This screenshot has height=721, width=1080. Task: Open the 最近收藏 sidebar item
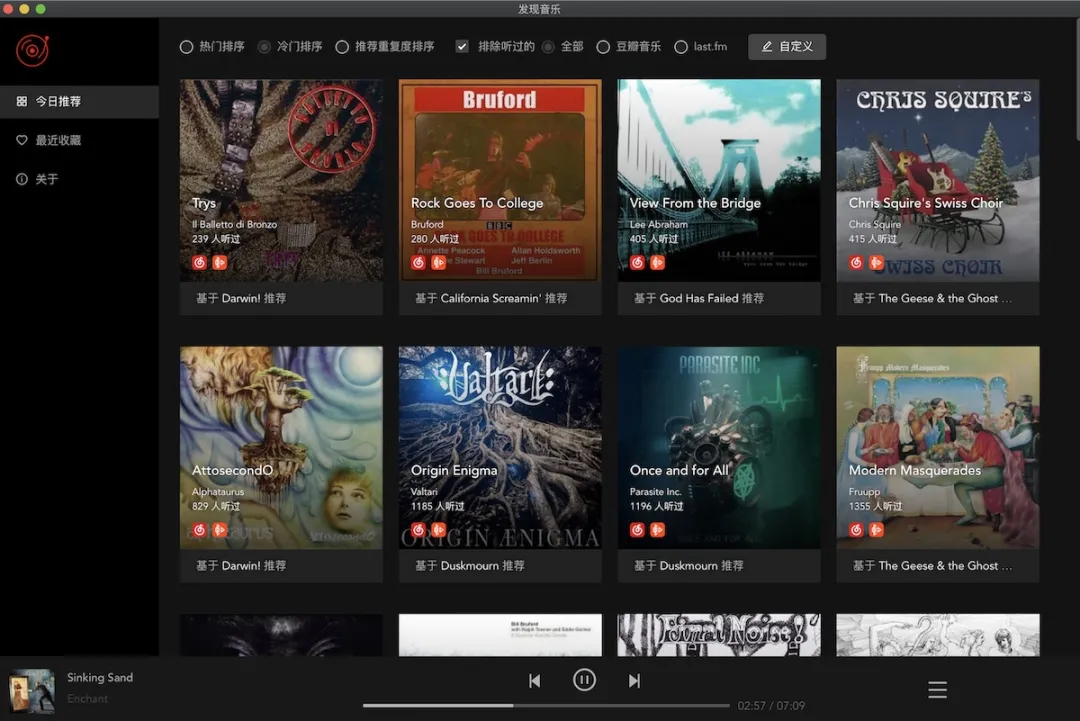click(58, 141)
